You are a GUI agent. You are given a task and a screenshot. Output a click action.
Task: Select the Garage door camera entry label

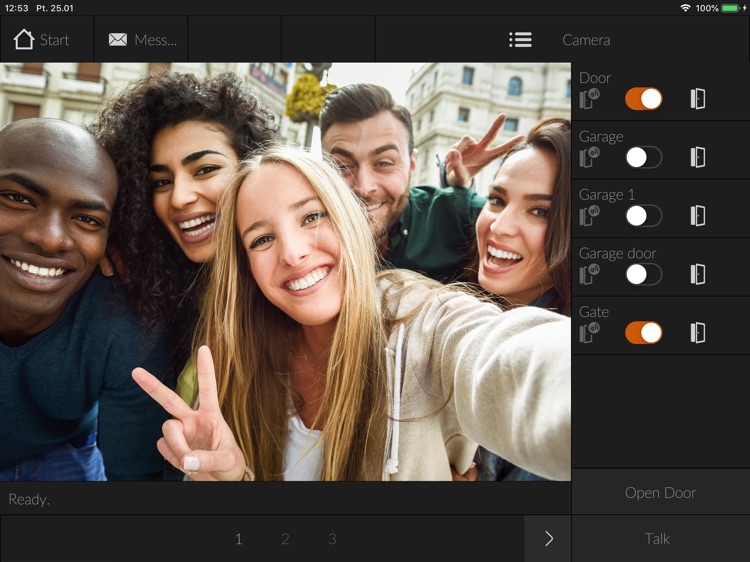618,253
